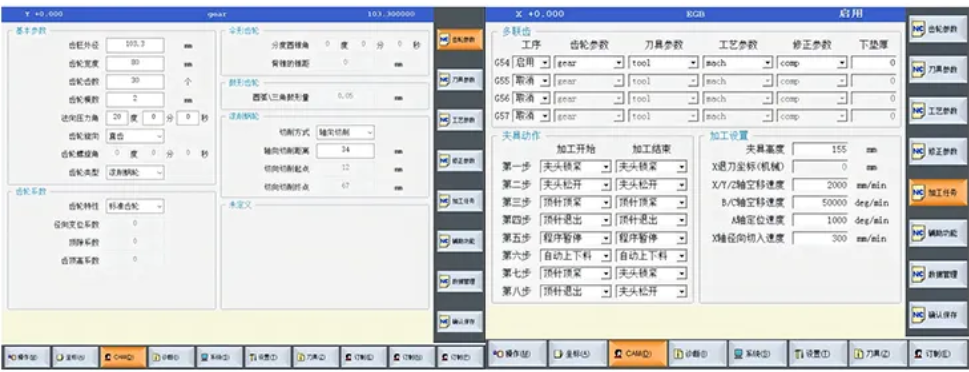Screen dimensions: 969x372
Task: Switch to 刀具(Z) tab in left window
Action: coord(315,357)
